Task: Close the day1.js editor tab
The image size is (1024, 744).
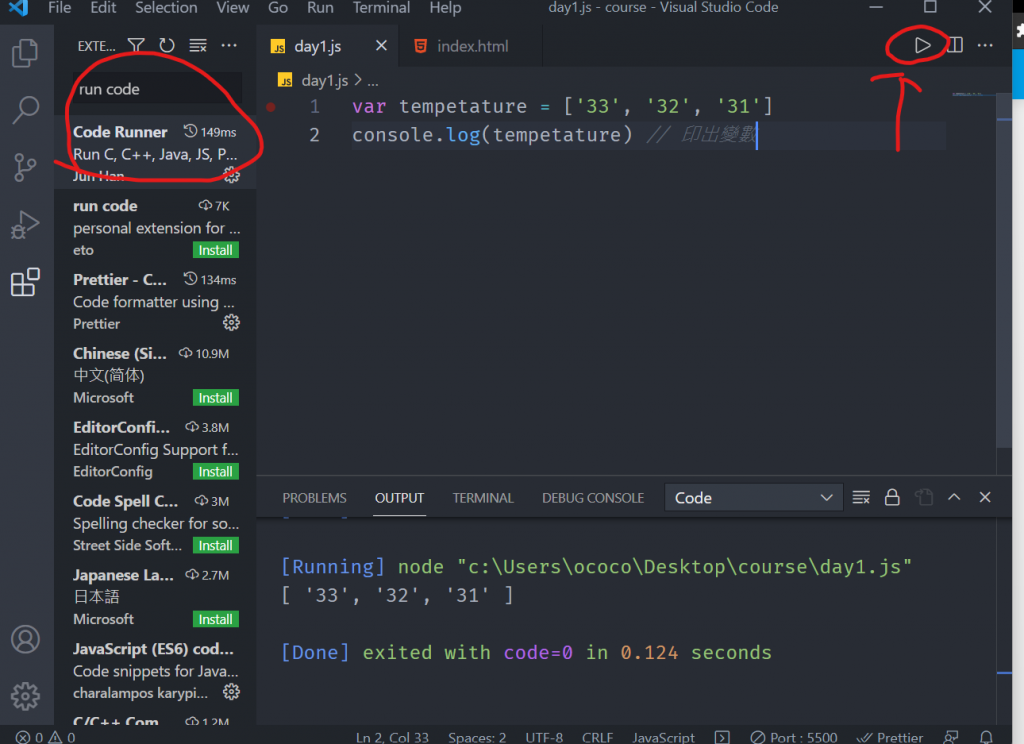Action: (x=381, y=45)
